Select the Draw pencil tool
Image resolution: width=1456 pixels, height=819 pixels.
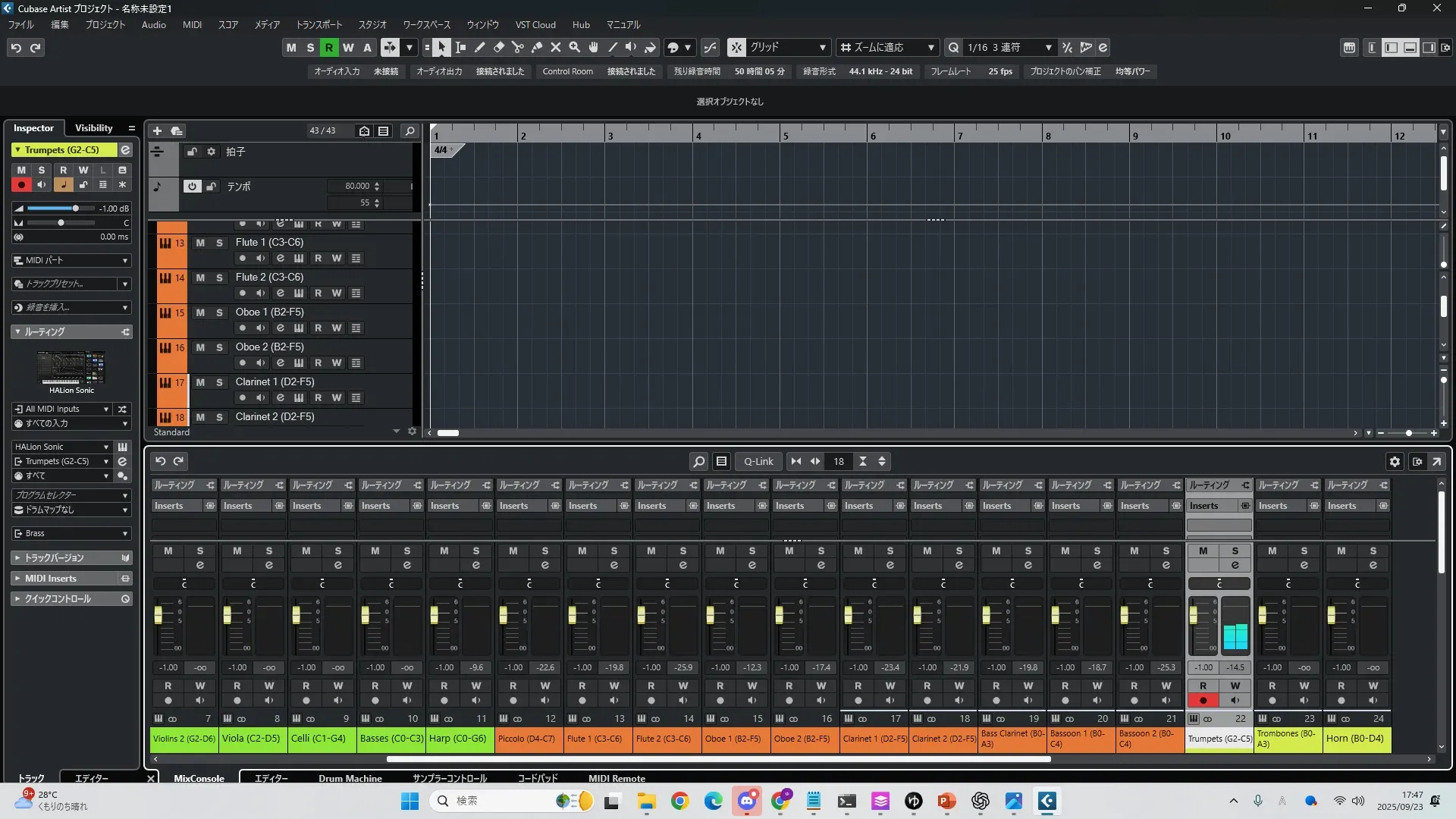480,48
